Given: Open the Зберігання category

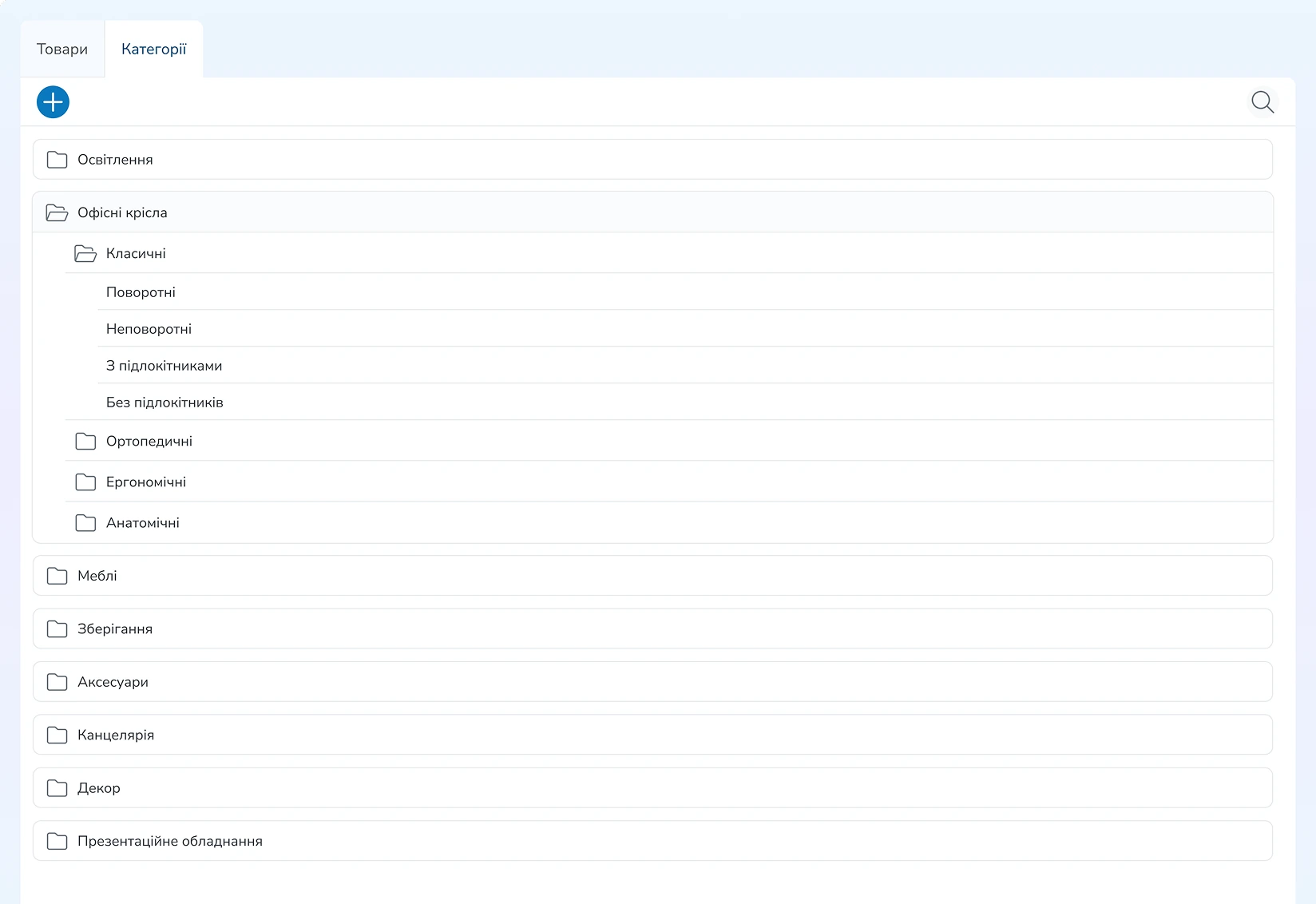Looking at the screenshot, I should pyautogui.click(x=652, y=628).
